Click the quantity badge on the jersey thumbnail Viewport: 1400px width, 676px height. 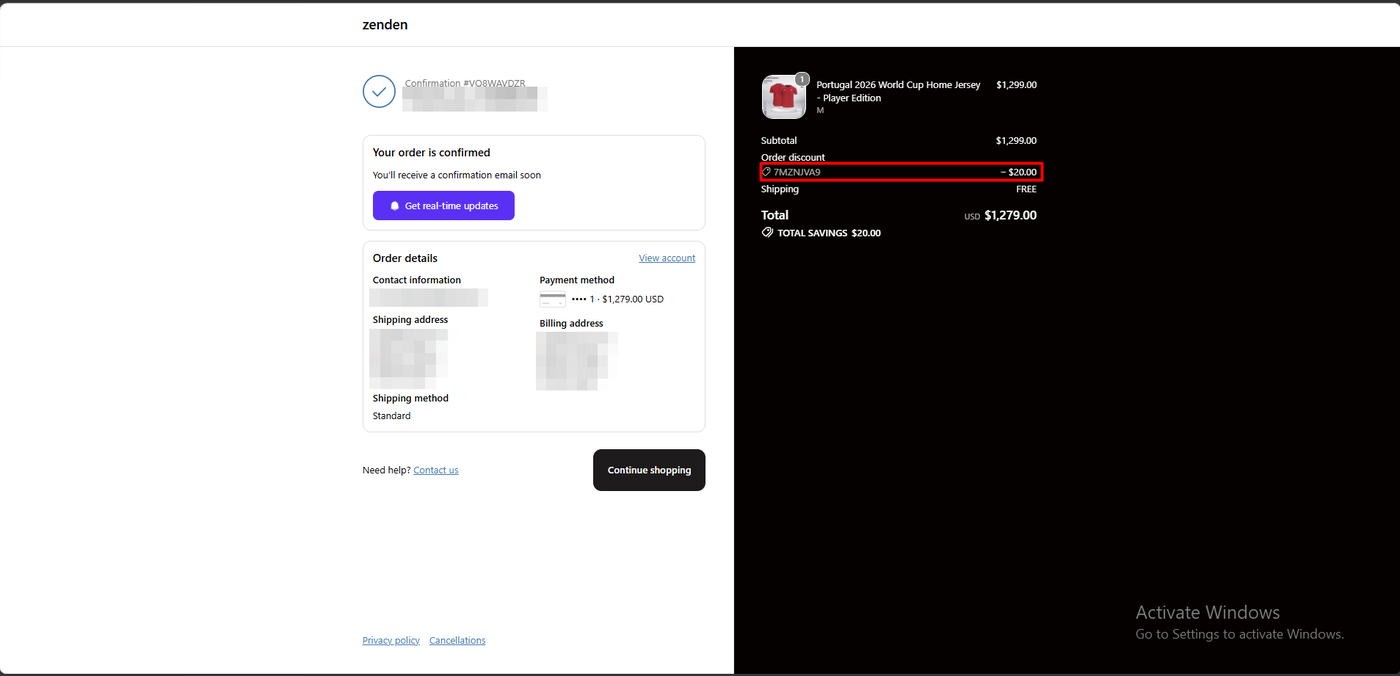(802, 79)
